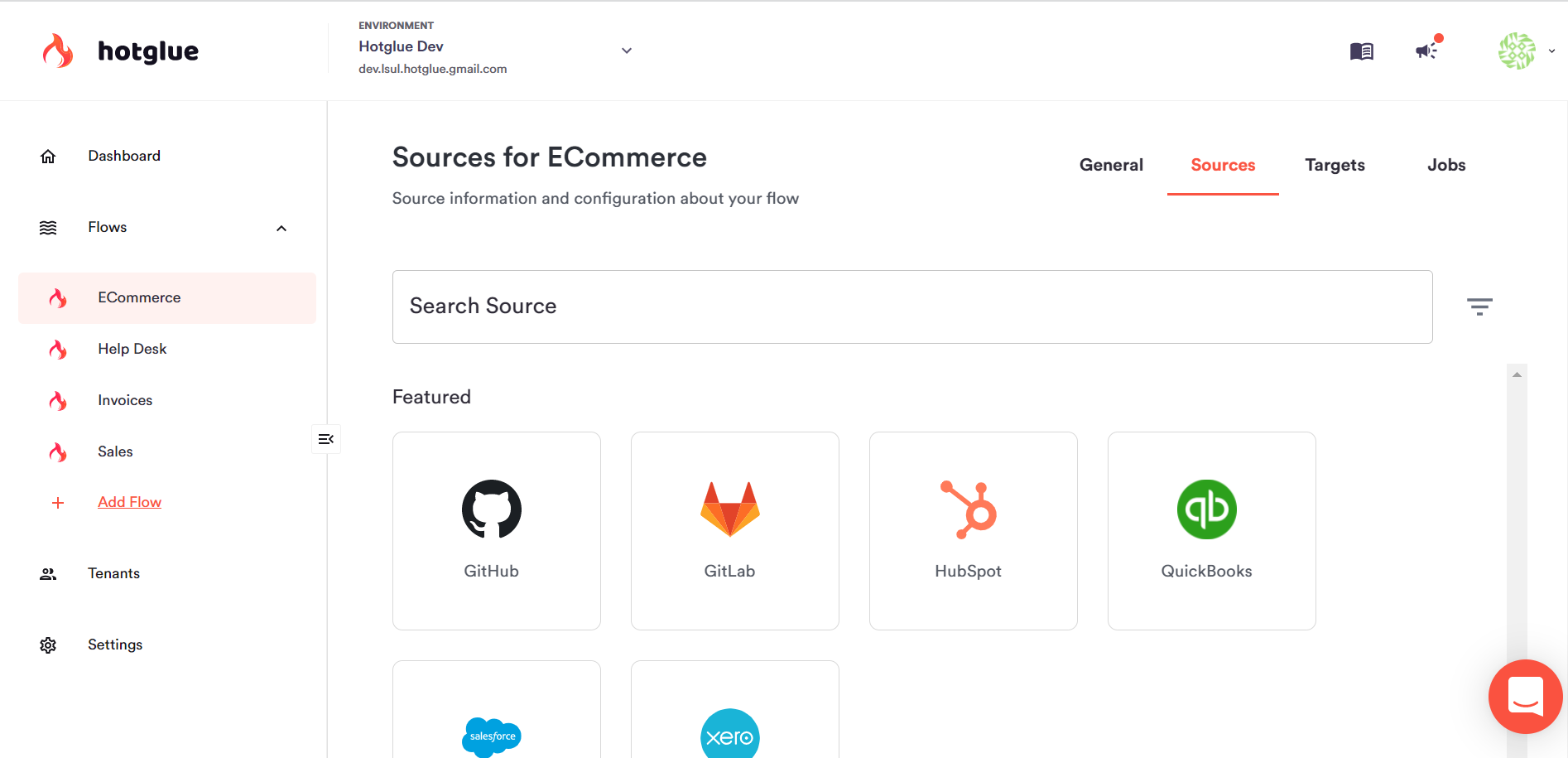Collapse the sidebar with toggle button
This screenshot has height=758, width=1568.
point(326,439)
